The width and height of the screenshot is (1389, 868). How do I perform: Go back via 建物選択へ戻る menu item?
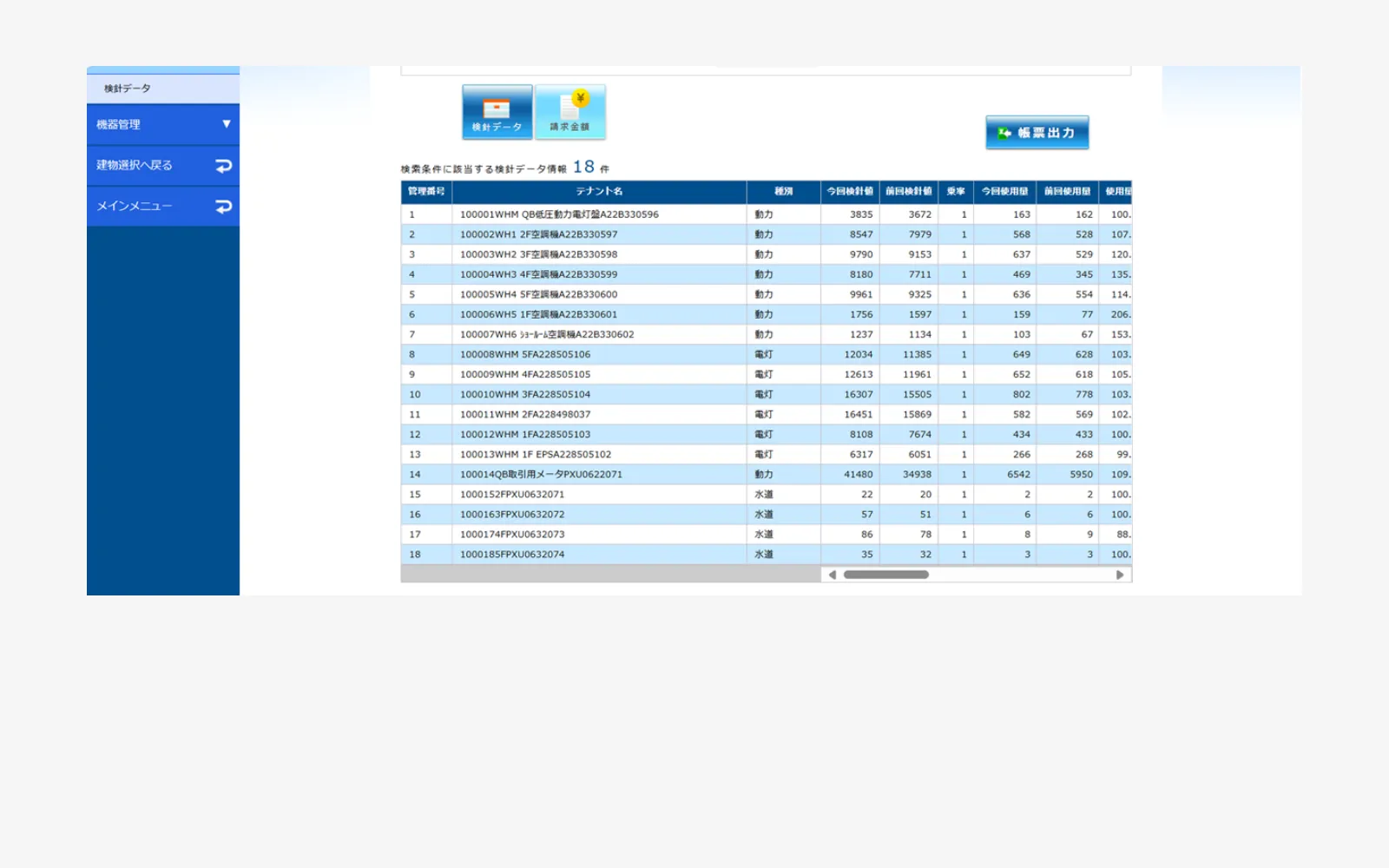pyautogui.click(x=135, y=166)
